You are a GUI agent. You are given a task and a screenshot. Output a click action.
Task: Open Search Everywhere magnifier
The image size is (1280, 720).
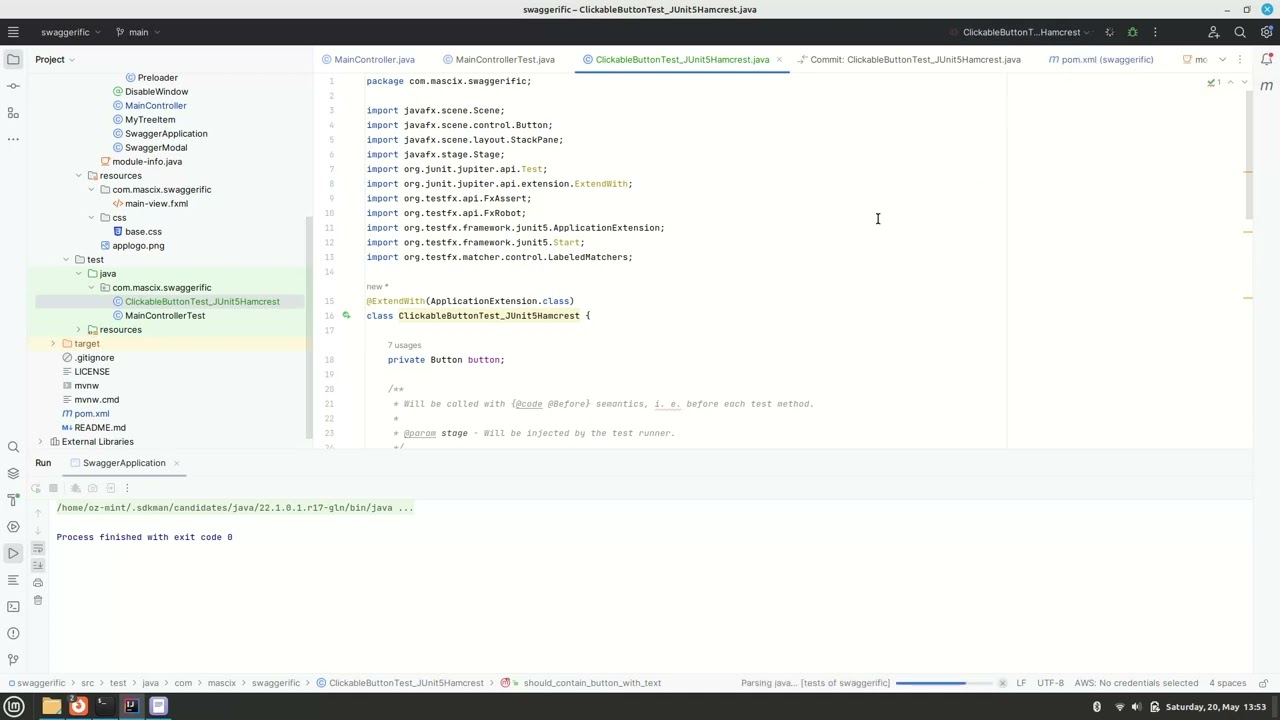pyautogui.click(x=1240, y=32)
